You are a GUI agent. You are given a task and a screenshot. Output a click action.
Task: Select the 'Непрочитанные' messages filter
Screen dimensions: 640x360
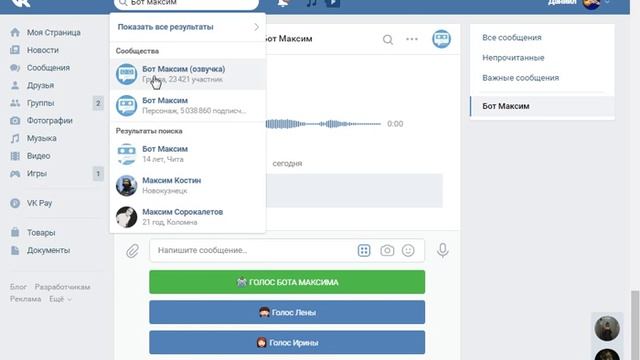pos(513,58)
